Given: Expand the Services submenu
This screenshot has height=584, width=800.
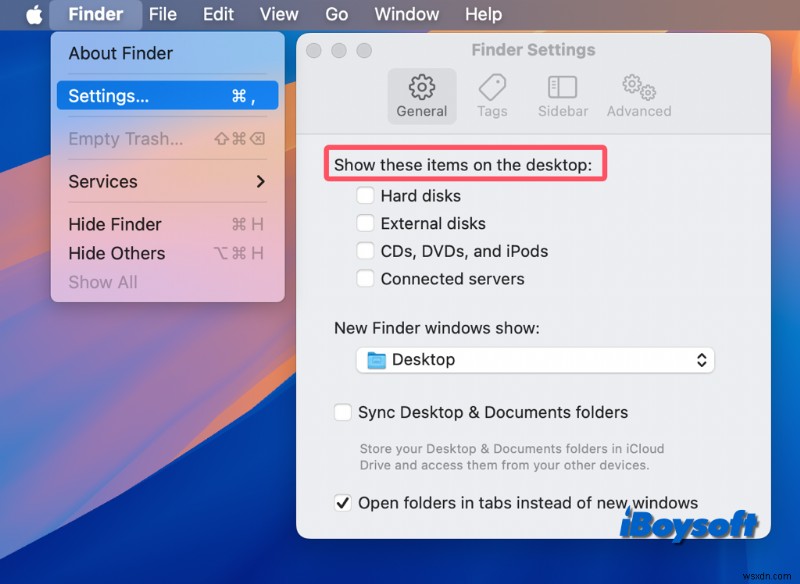Looking at the screenshot, I should pos(167,181).
